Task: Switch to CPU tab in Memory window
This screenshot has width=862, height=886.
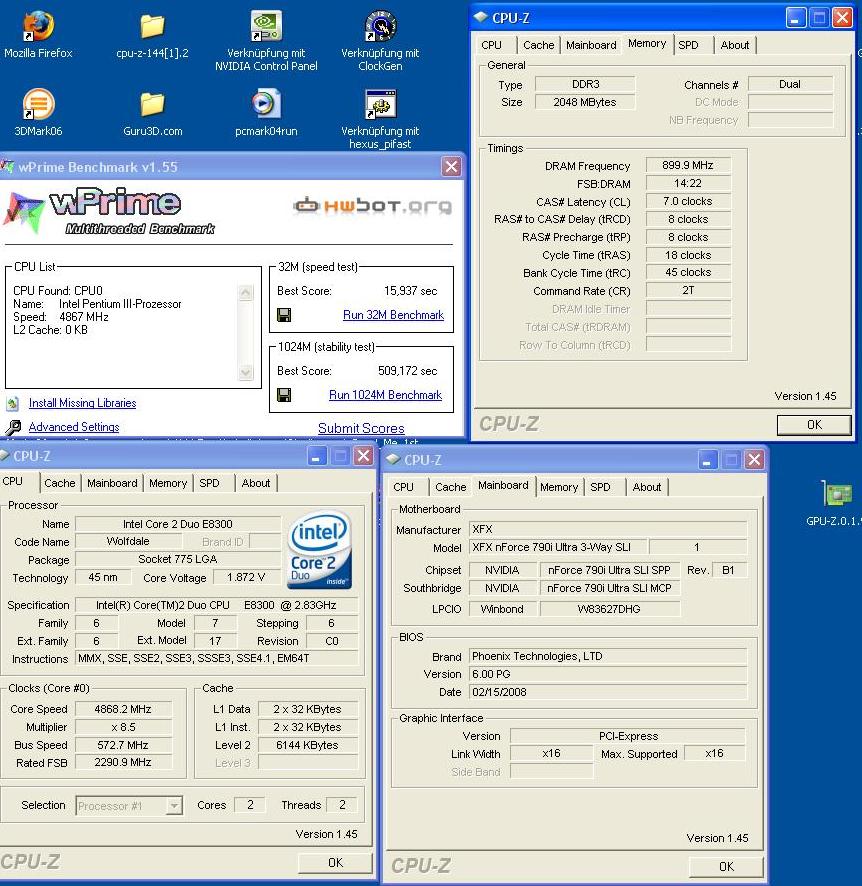Action: click(491, 45)
